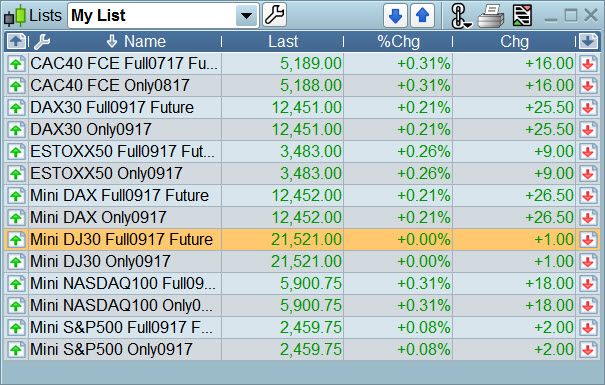Viewport: 605px width, 385px height.
Task: Select Mini DAX Only0917 name
Action: coord(98,218)
